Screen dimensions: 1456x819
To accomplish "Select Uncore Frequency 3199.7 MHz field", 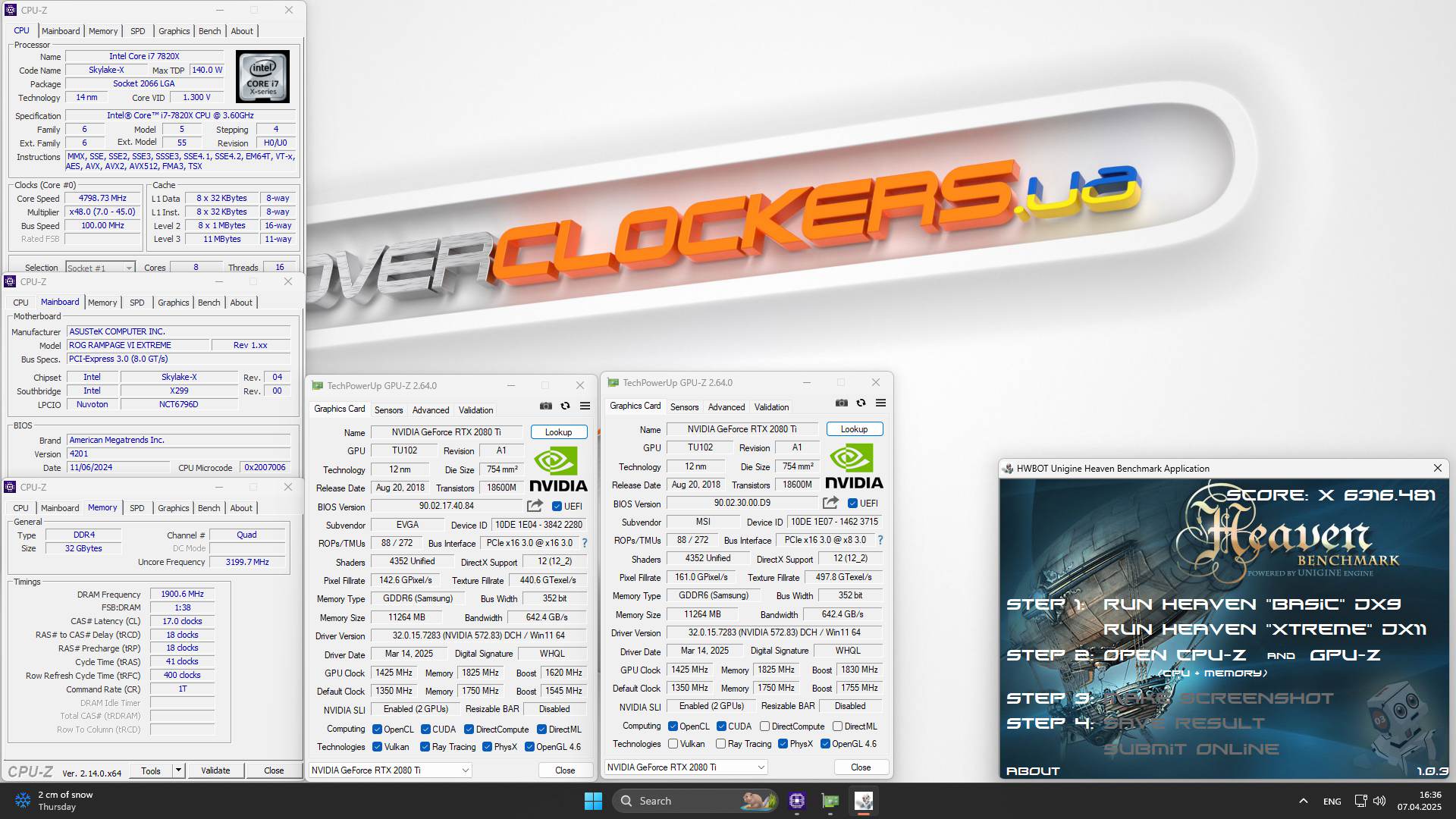I will [247, 562].
